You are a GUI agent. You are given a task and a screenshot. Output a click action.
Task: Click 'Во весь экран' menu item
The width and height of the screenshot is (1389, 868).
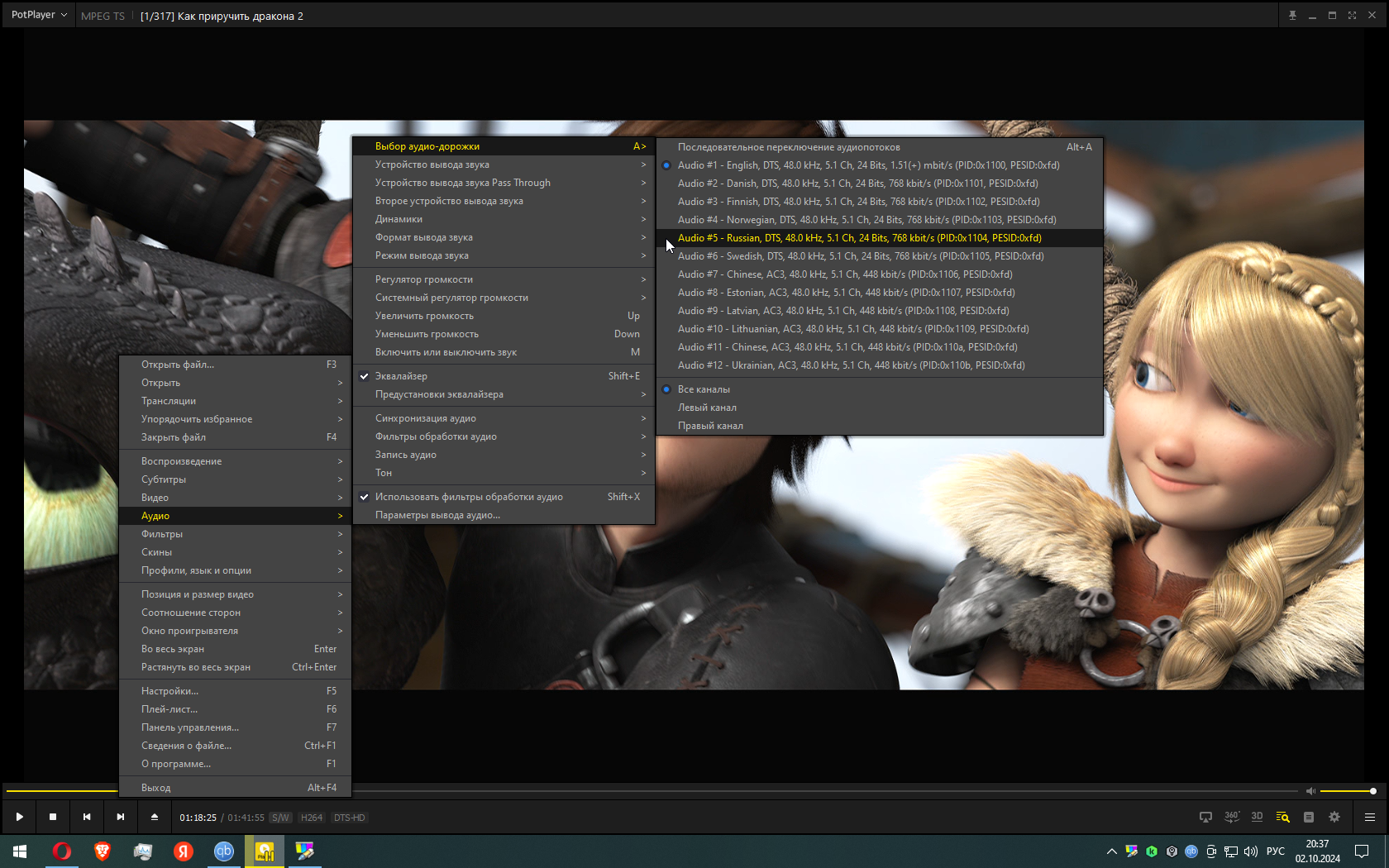pyautogui.click(x=235, y=649)
